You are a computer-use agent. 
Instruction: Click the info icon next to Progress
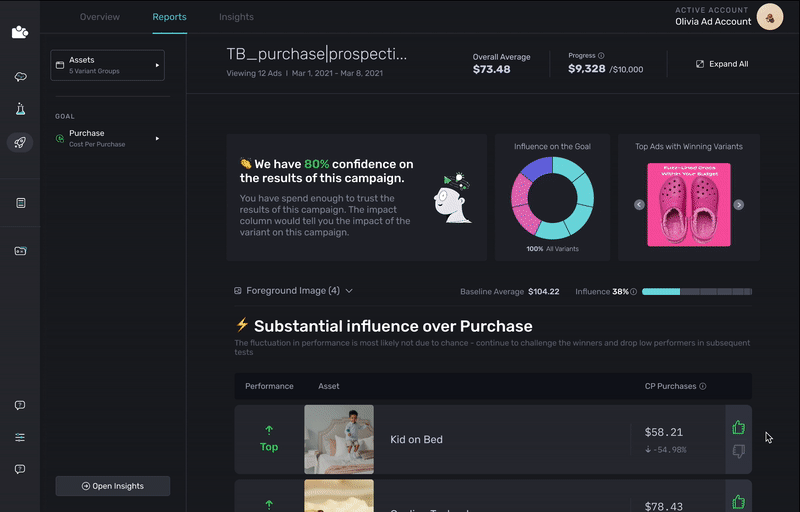point(601,56)
